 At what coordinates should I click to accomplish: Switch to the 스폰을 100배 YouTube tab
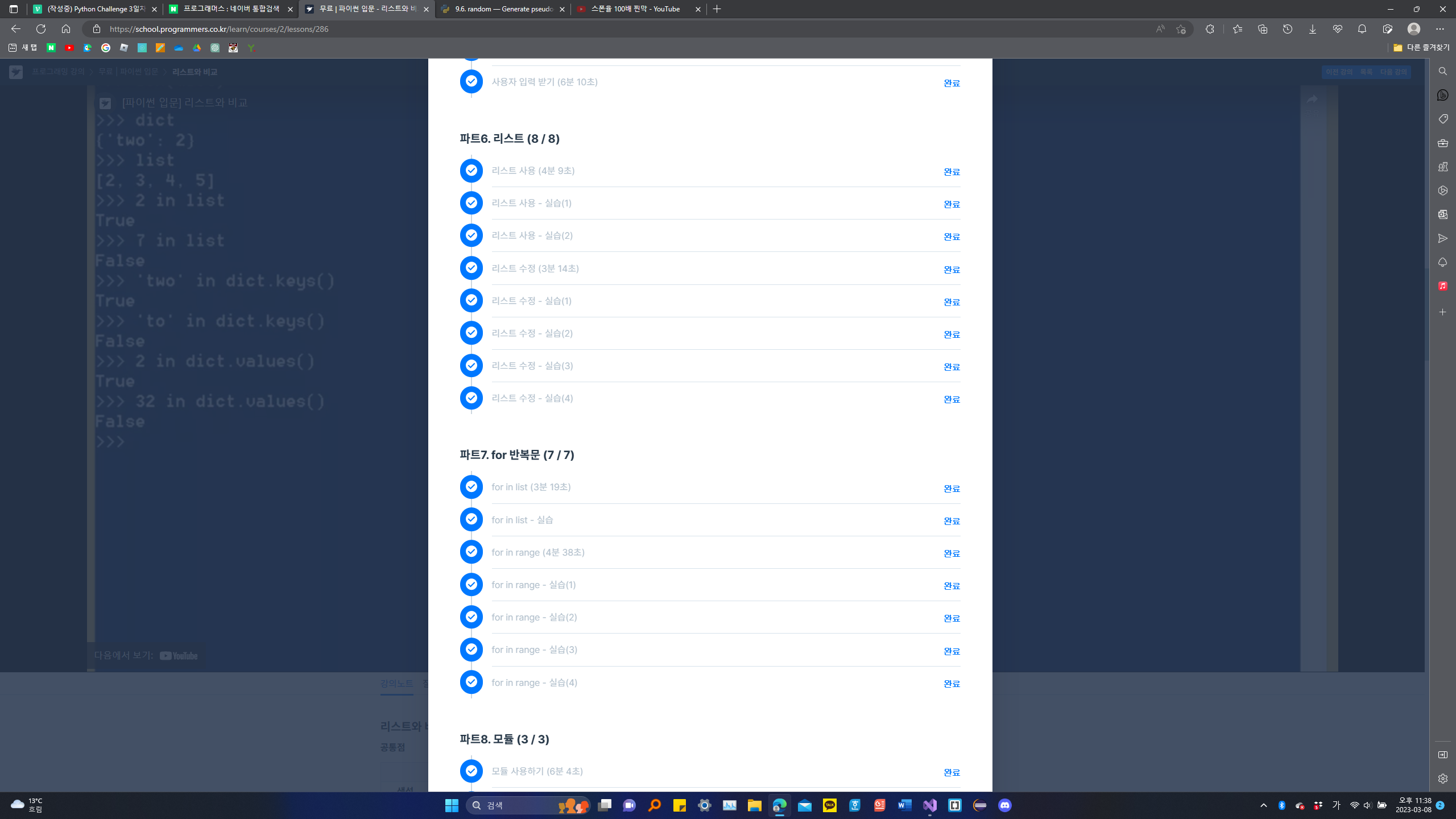pos(635,9)
